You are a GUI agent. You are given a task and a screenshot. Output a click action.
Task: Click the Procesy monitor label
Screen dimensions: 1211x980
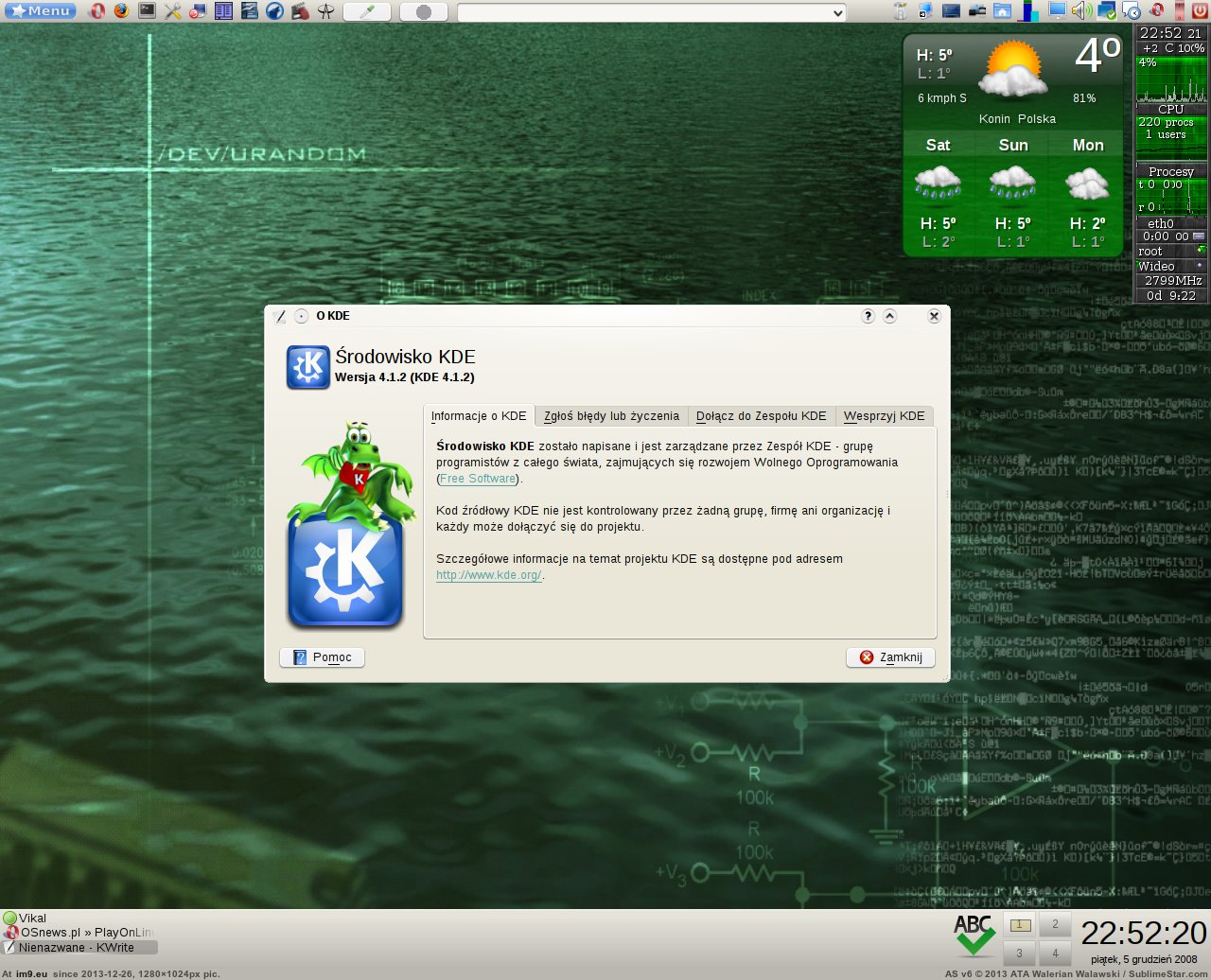click(x=1171, y=171)
